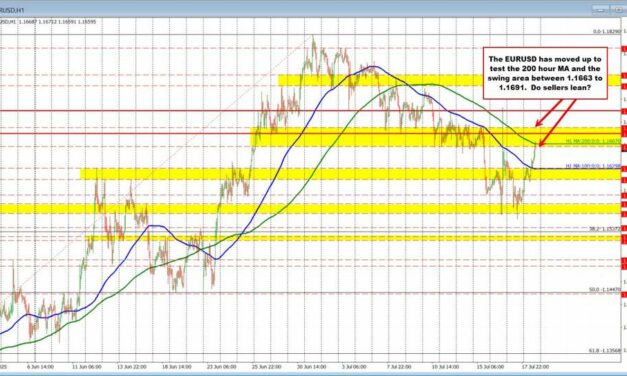Click the 18 Jun 14:00 time axis label

point(177,366)
